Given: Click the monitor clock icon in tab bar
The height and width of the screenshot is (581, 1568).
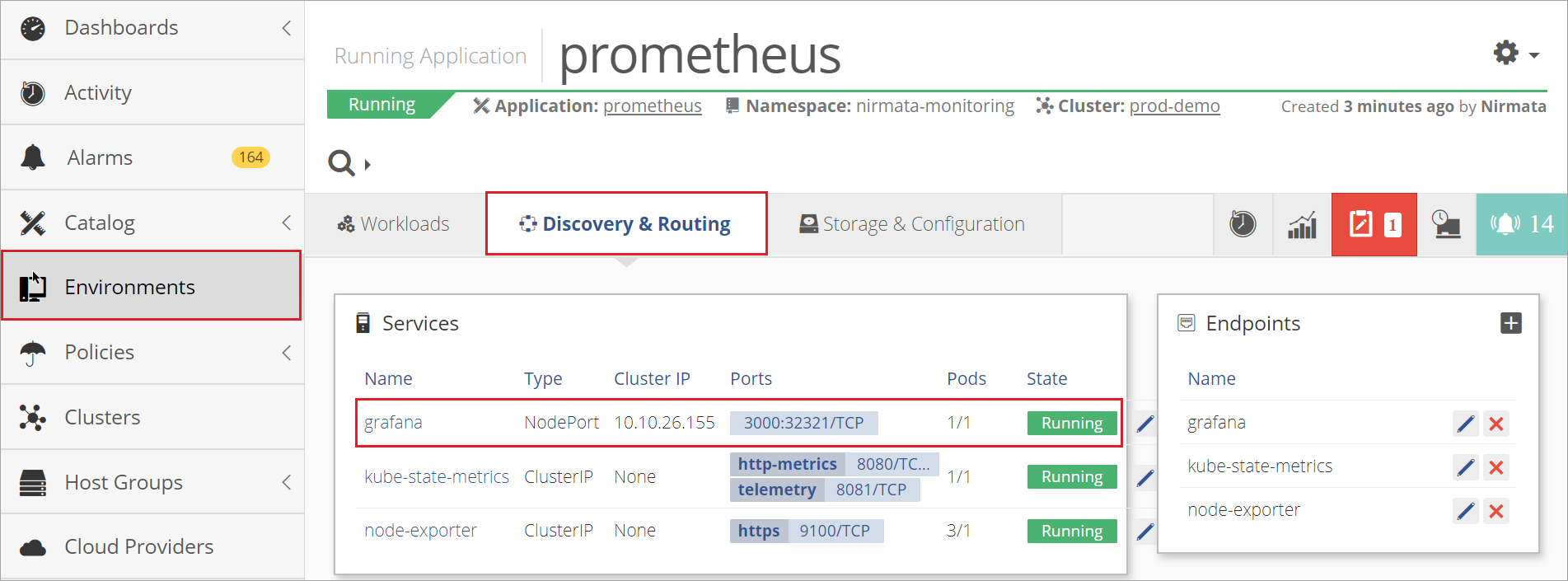Looking at the screenshot, I should (x=1446, y=224).
